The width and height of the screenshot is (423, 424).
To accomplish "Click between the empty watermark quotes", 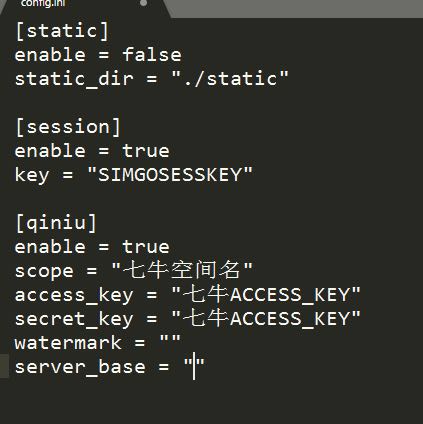I will (170, 343).
